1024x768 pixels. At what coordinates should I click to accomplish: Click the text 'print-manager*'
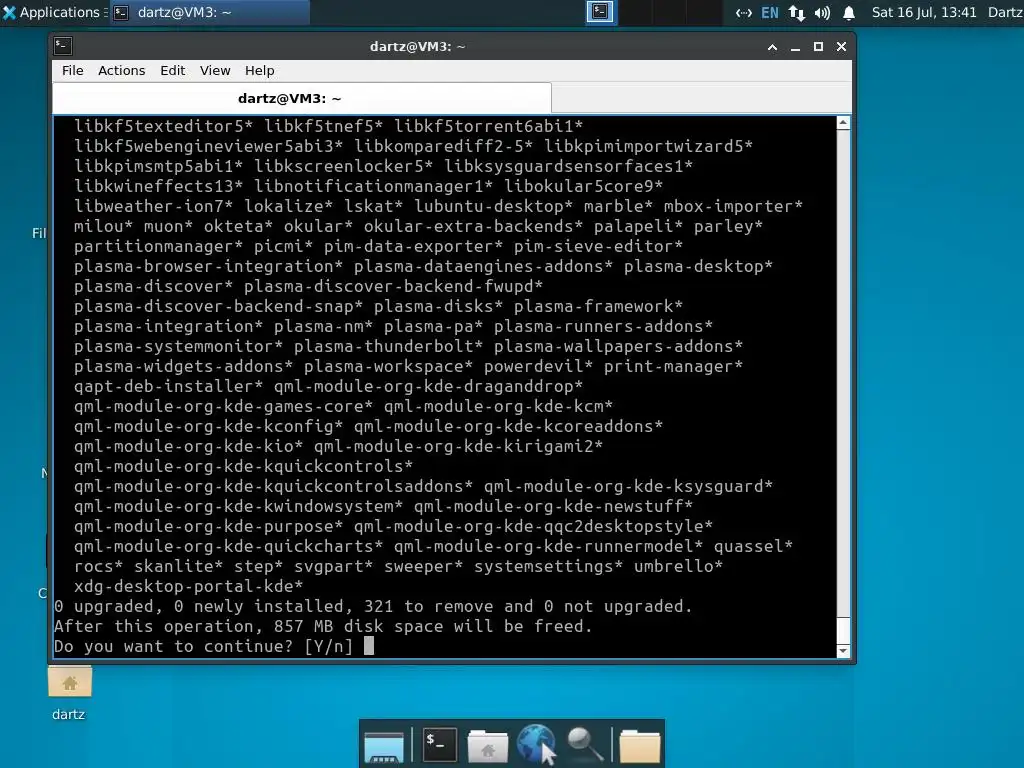(673, 366)
